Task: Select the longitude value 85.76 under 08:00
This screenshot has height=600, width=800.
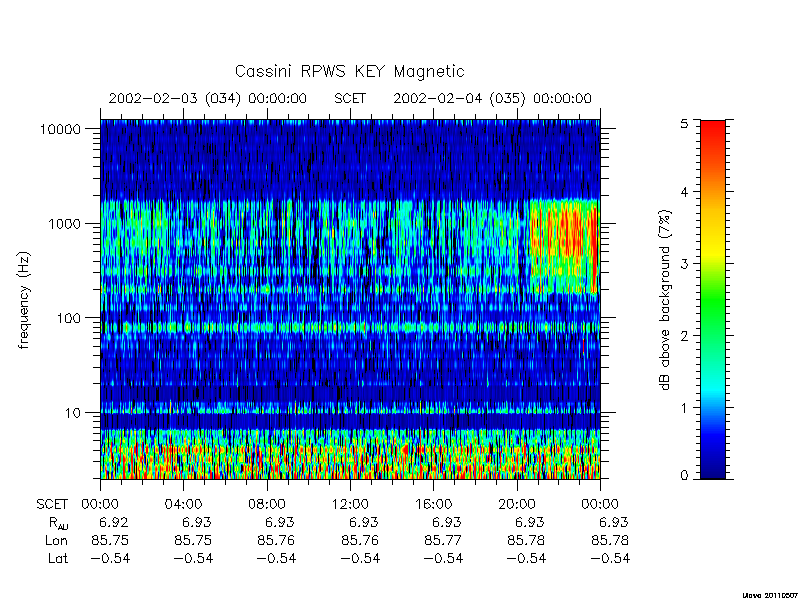Action: pos(276,540)
